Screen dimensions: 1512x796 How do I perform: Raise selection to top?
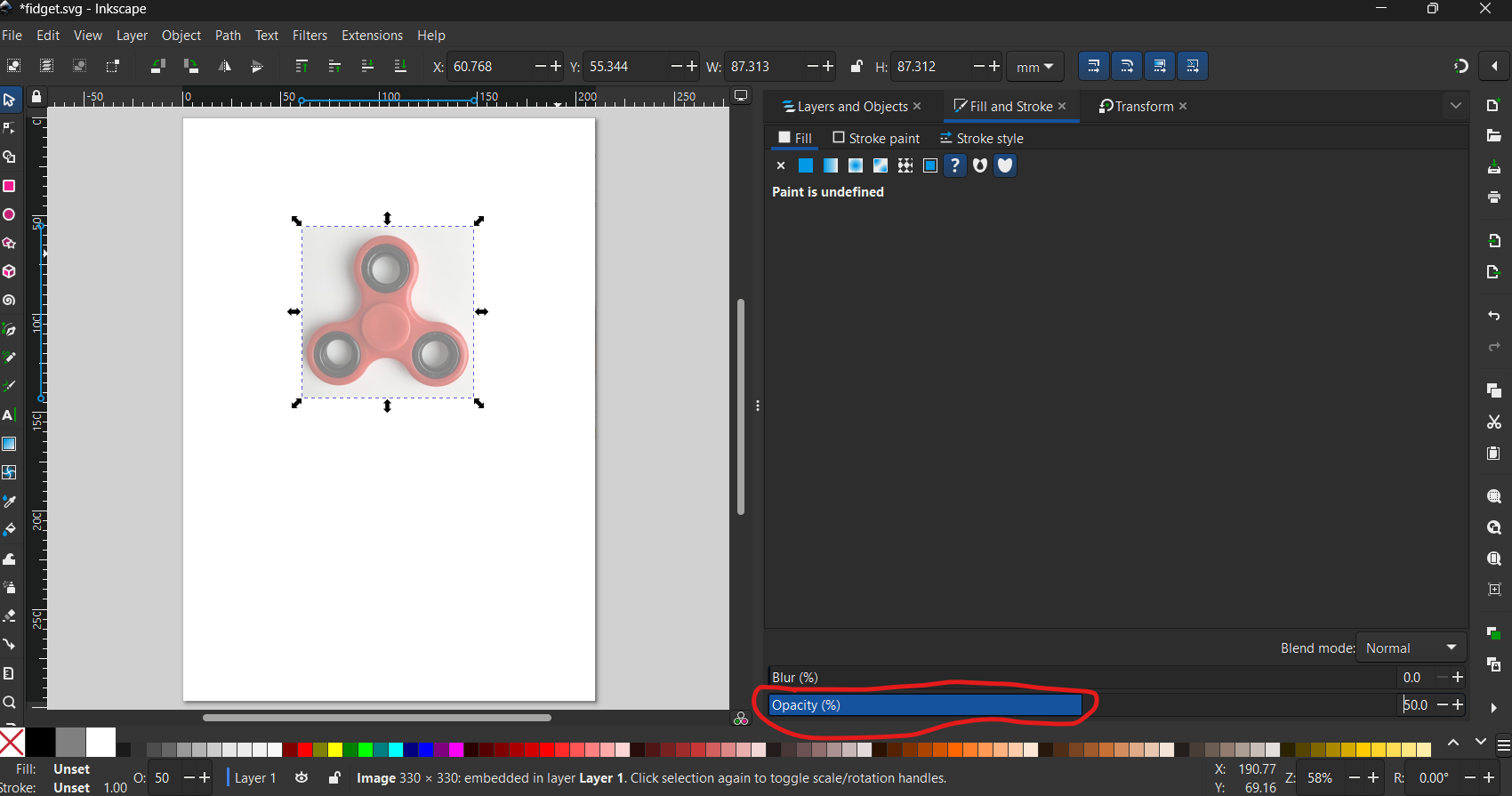[302, 66]
